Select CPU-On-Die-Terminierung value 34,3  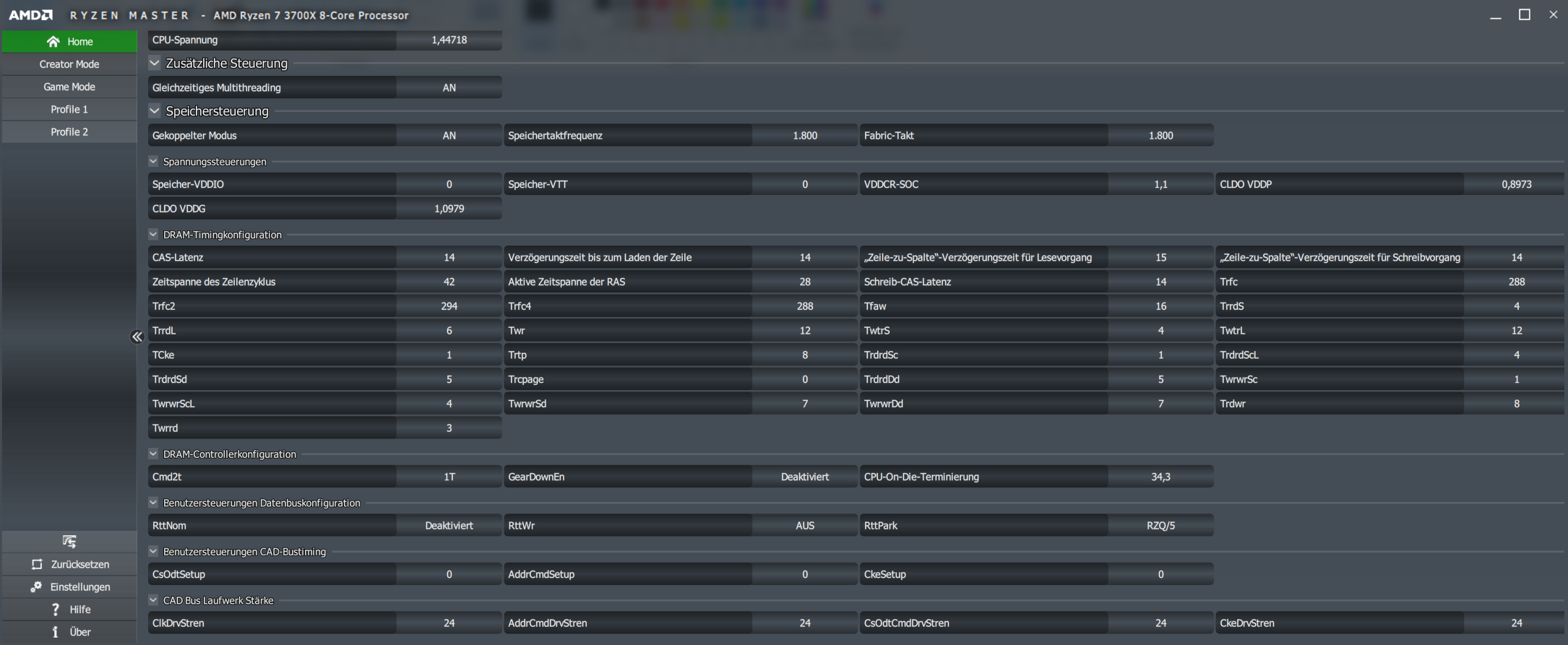pos(1160,477)
